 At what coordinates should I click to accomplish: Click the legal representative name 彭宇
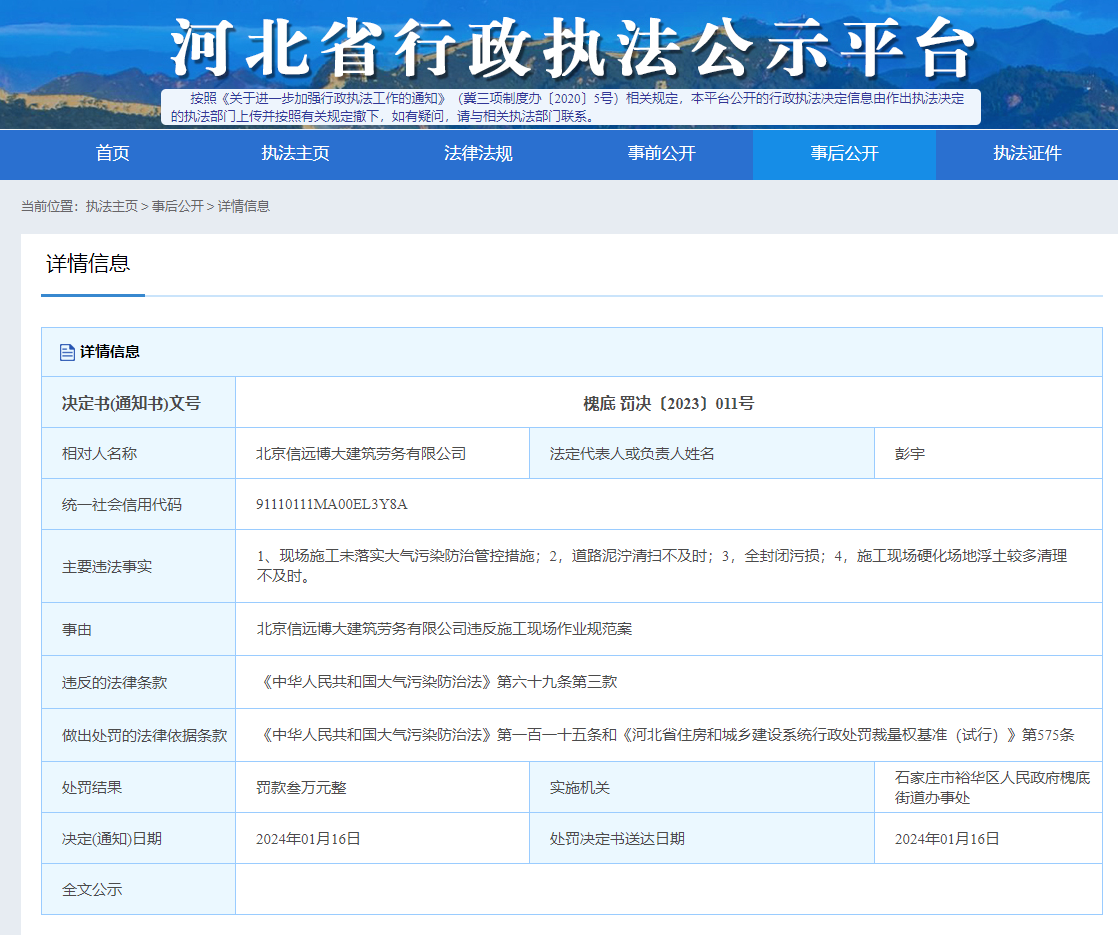909,453
